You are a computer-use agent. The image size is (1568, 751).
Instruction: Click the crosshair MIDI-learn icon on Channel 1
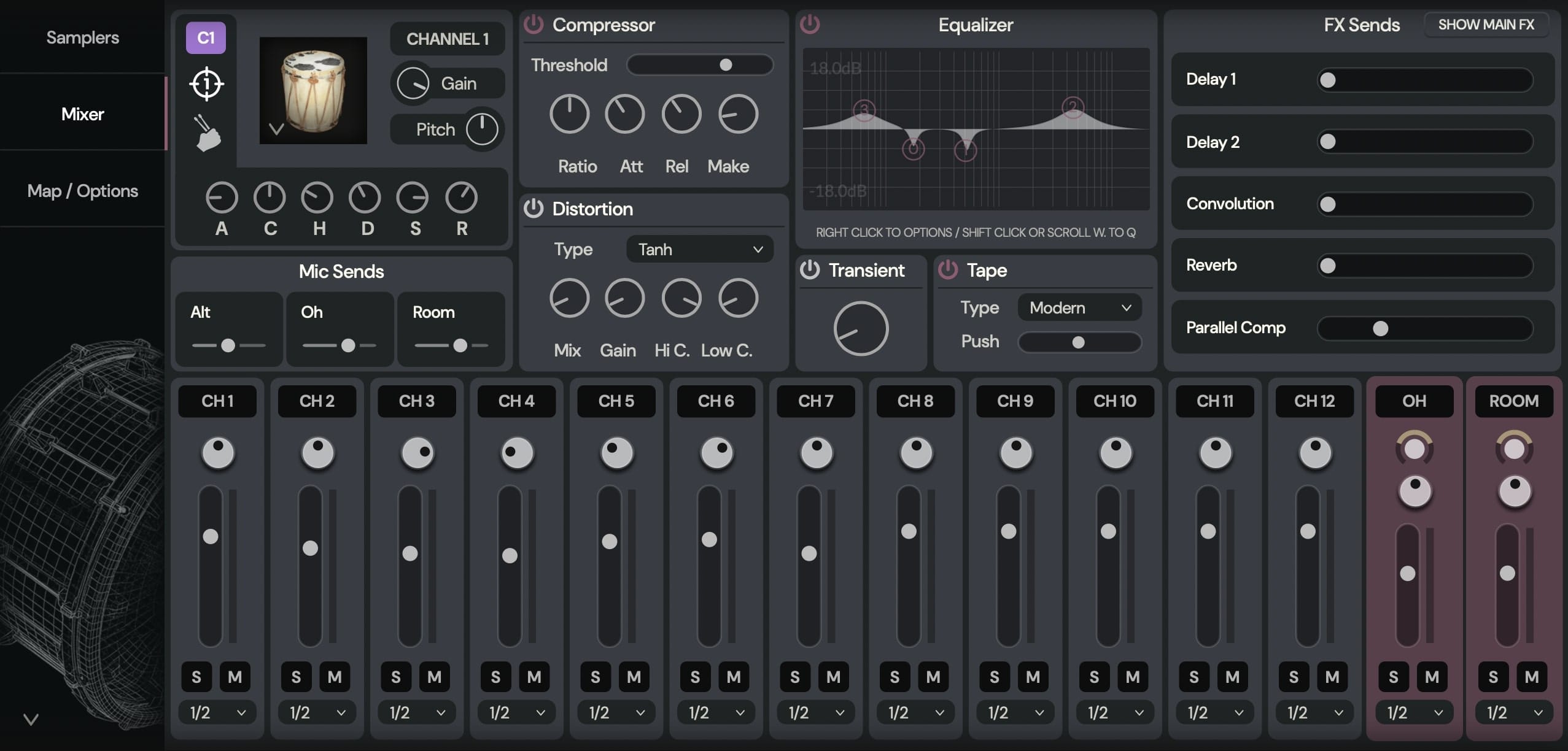tap(206, 84)
